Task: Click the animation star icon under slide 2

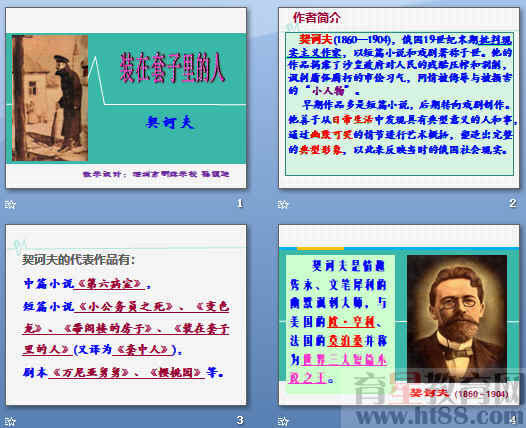Action: 283,204
